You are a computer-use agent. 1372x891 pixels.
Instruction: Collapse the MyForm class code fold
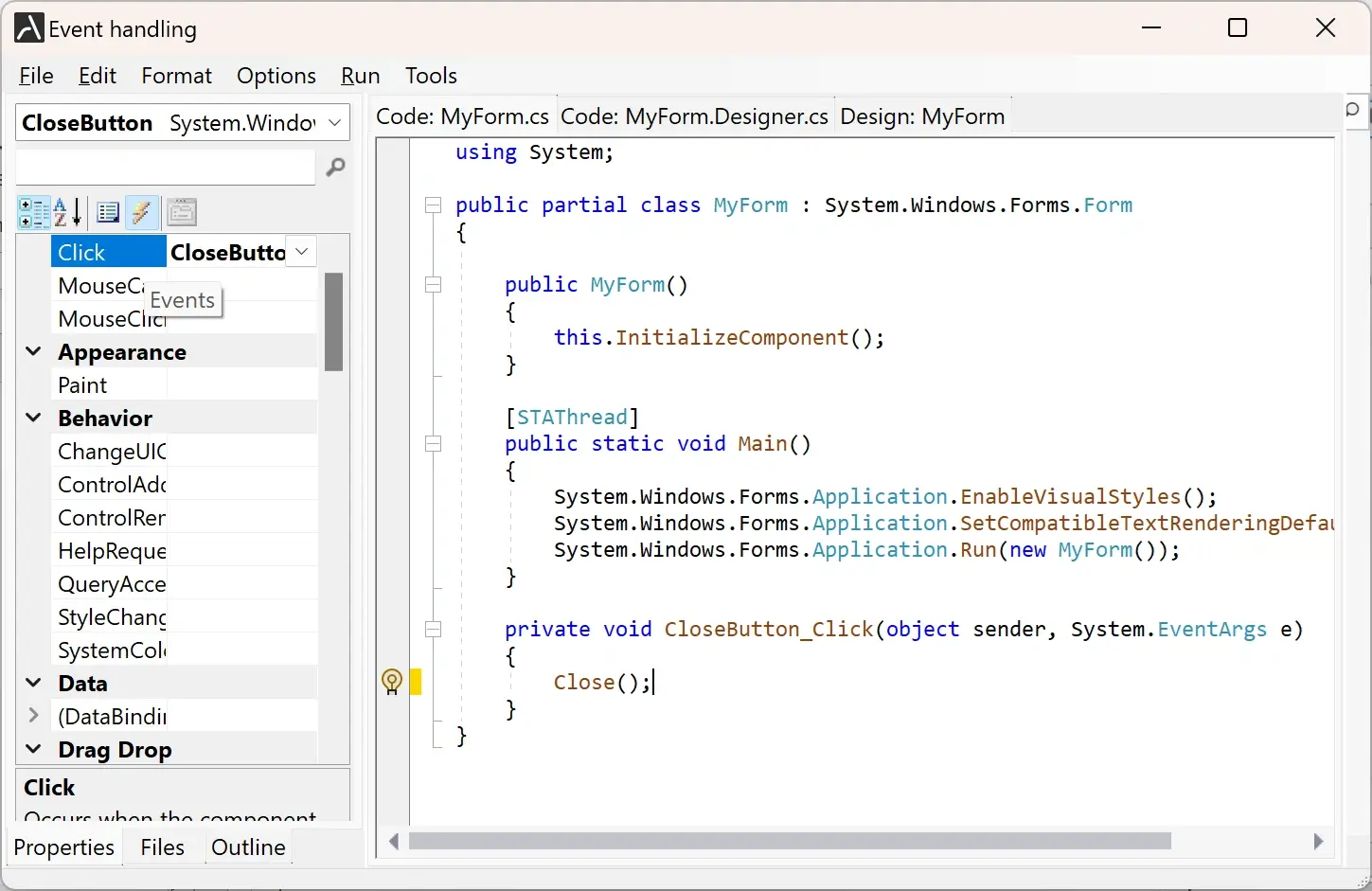pyautogui.click(x=434, y=205)
